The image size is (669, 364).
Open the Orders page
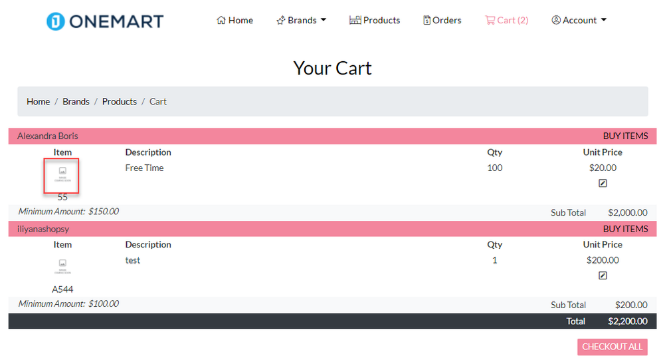coord(442,20)
